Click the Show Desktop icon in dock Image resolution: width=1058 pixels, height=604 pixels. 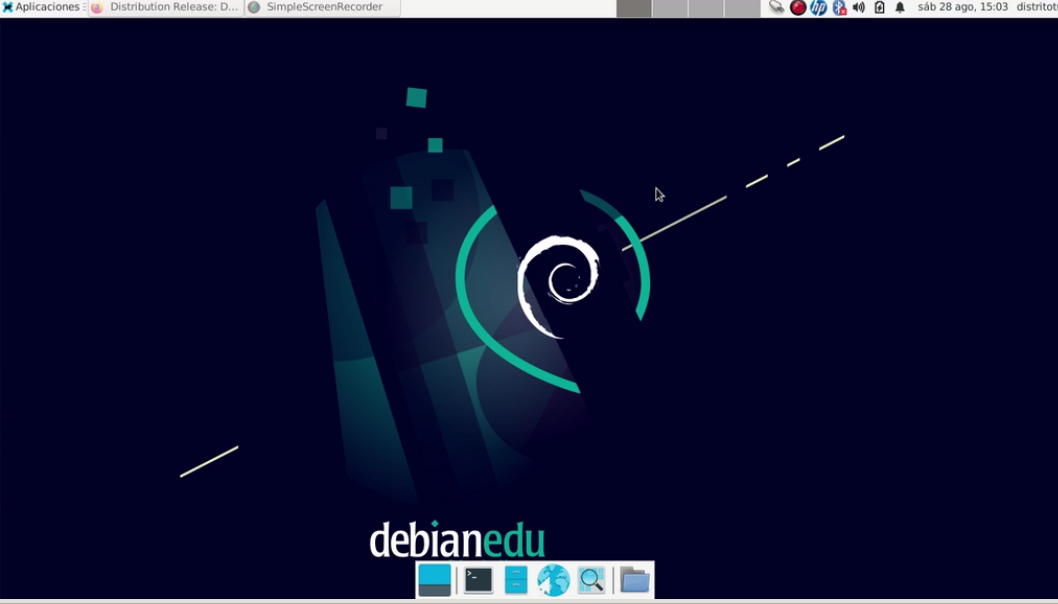coord(435,580)
